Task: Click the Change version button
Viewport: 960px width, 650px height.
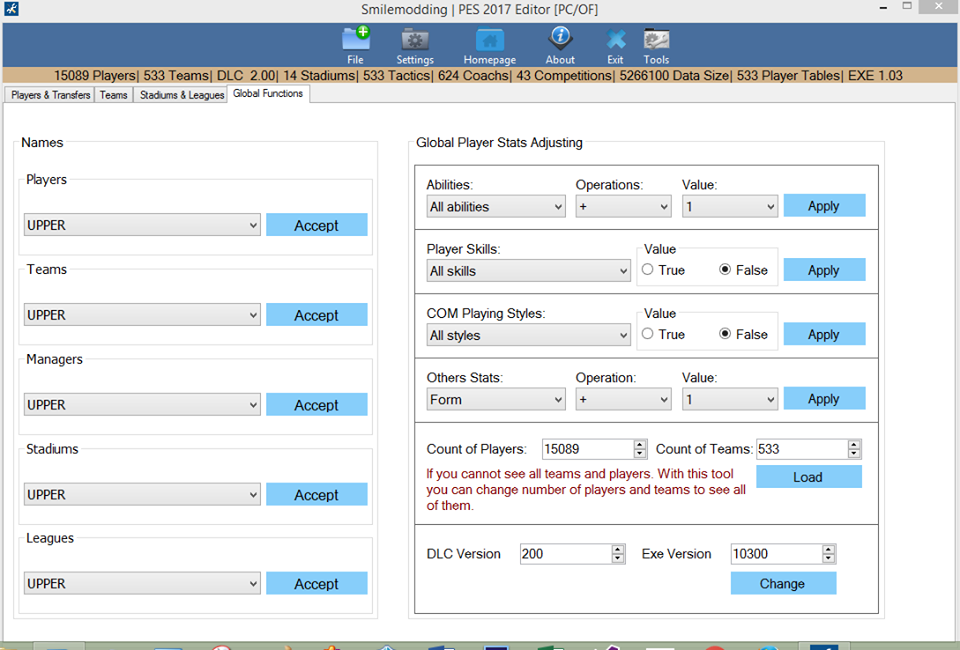Action: 783,583
